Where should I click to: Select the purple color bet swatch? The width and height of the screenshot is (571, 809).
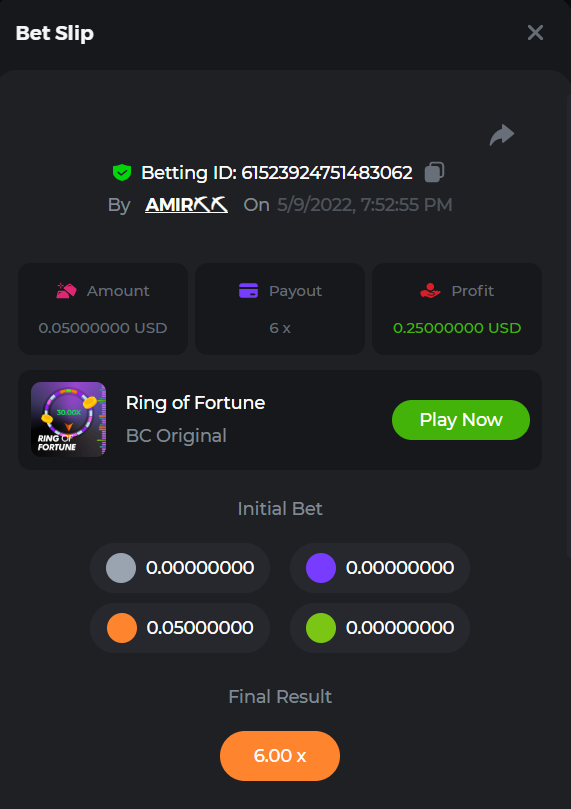[321, 568]
